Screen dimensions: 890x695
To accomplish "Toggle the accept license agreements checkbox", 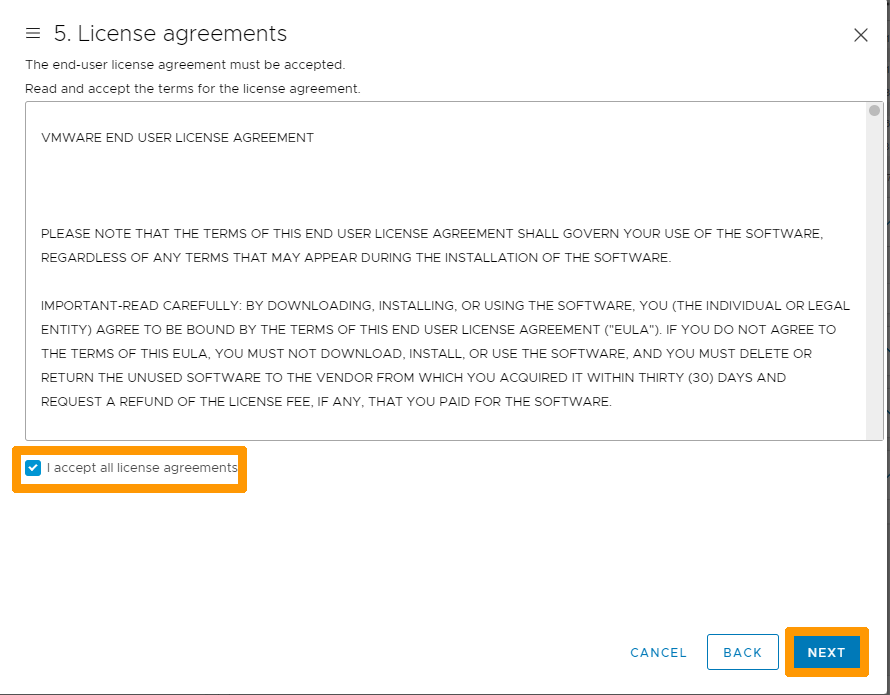I will (33, 468).
